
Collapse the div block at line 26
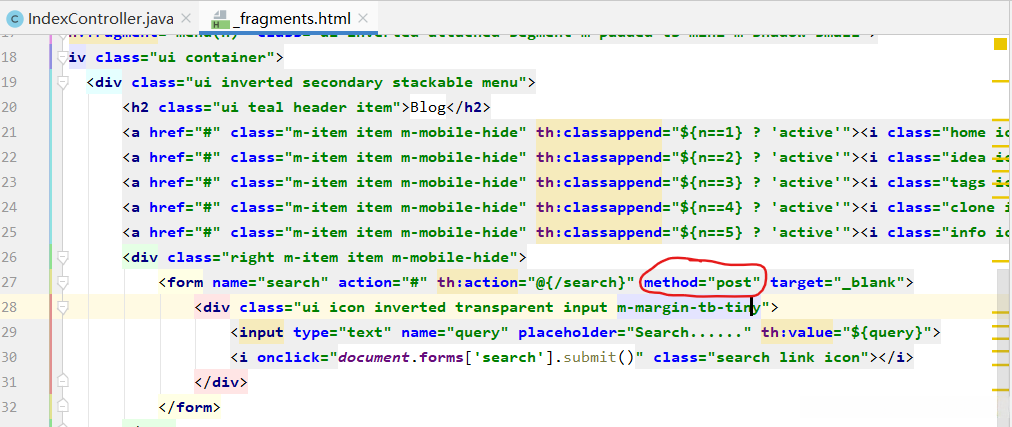(x=63, y=257)
